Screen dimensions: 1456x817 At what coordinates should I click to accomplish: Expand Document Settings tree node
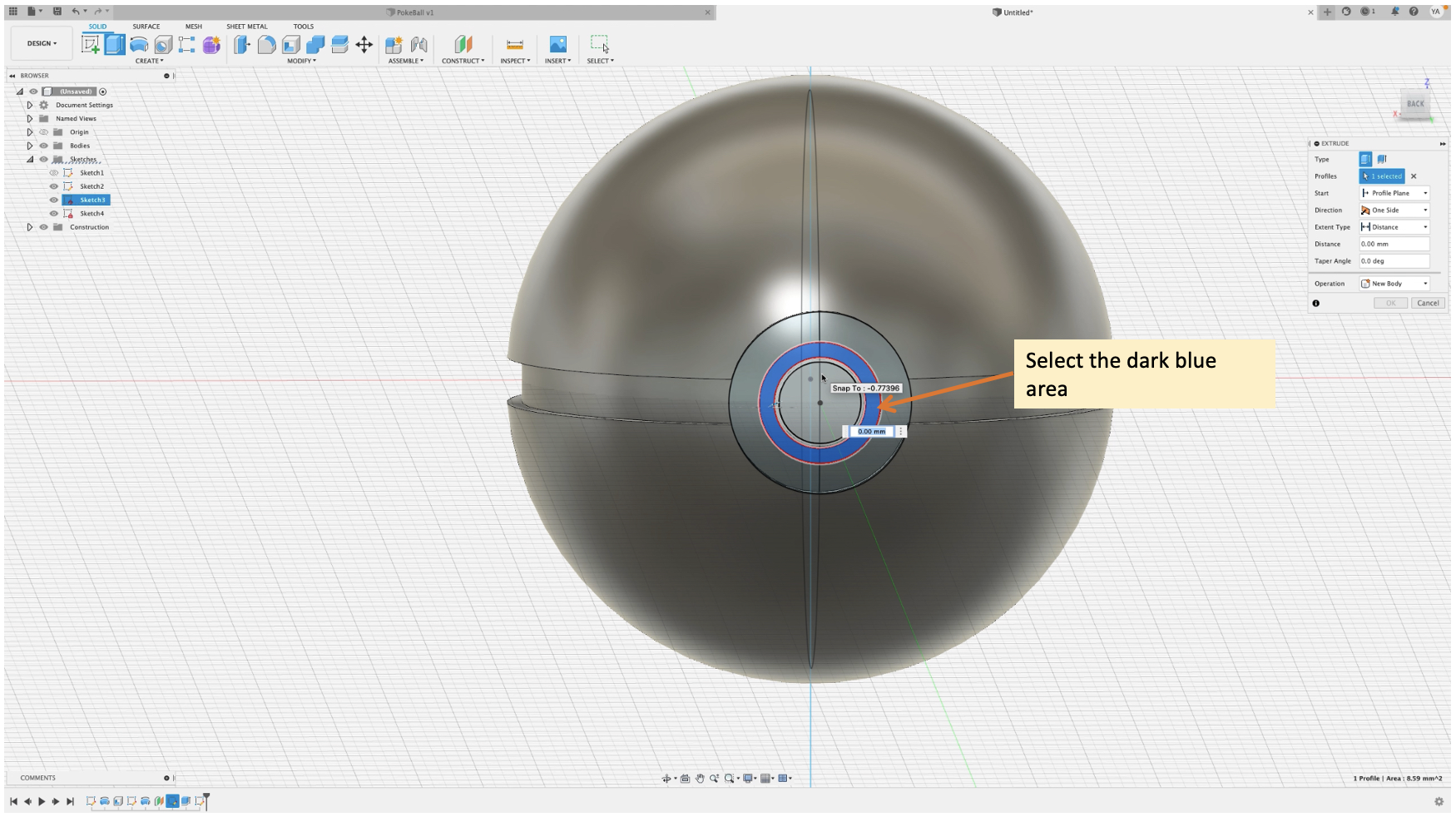(30, 105)
